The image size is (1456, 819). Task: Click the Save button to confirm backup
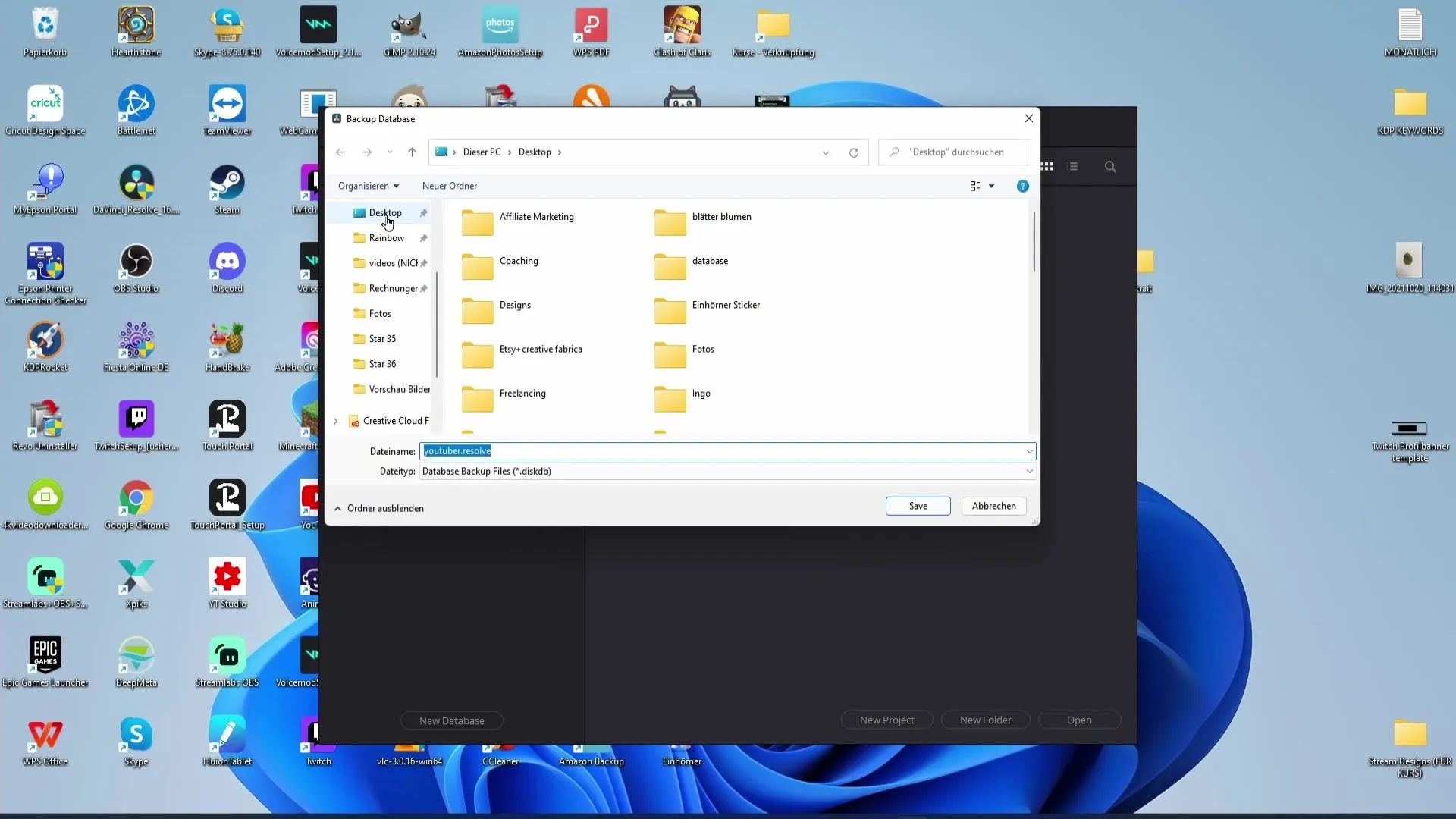click(x=918, y=505)
